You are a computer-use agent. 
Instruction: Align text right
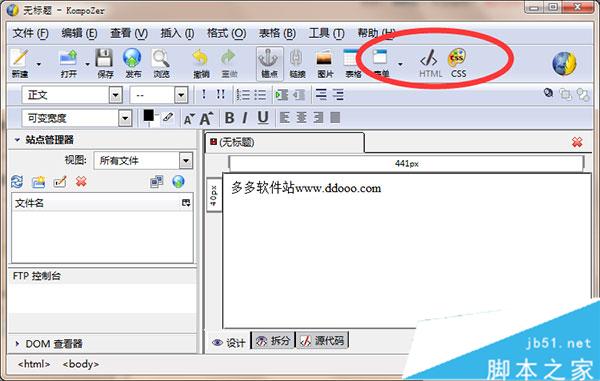pos(318,117)
